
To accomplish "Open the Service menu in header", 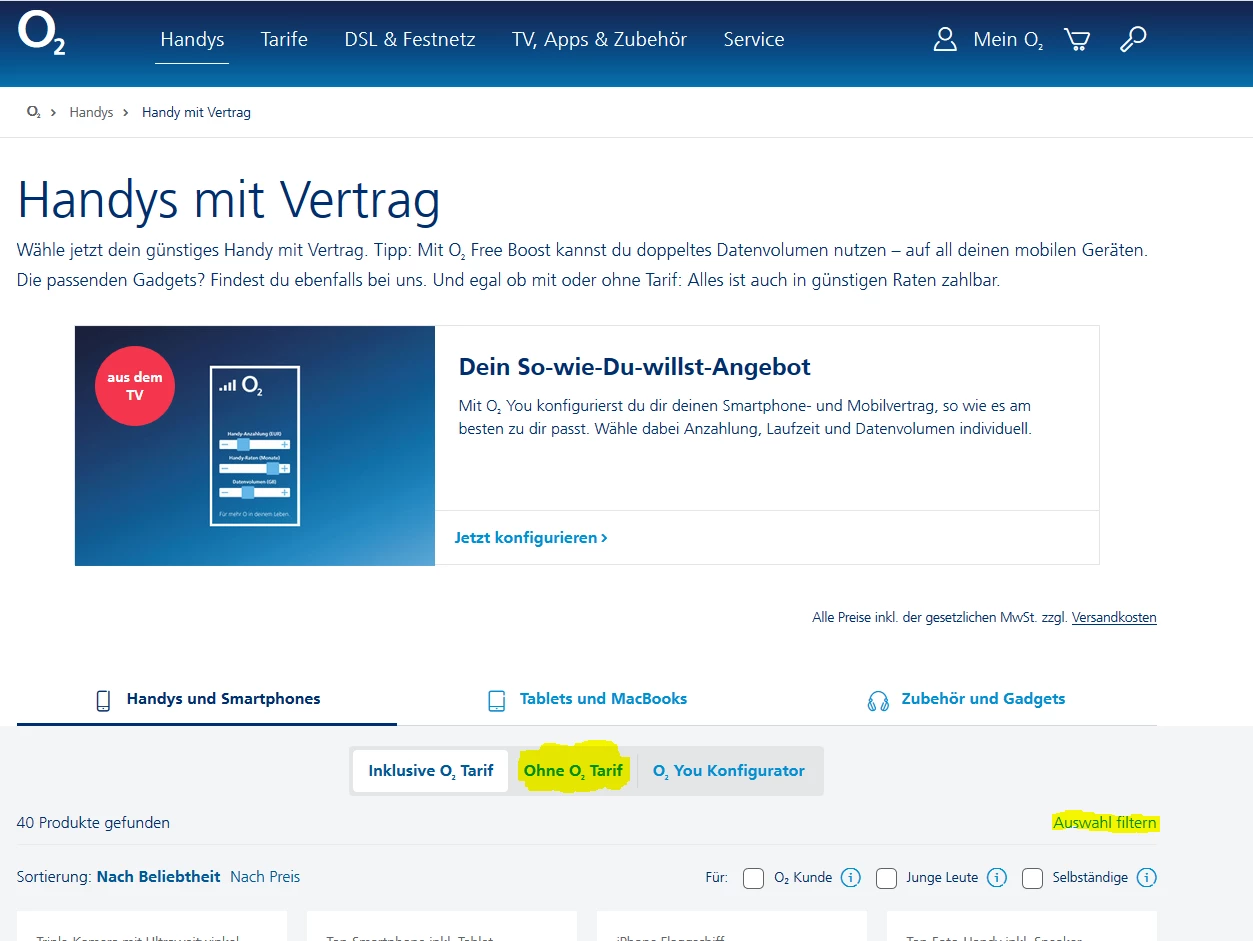I will [x=754, y=40].
